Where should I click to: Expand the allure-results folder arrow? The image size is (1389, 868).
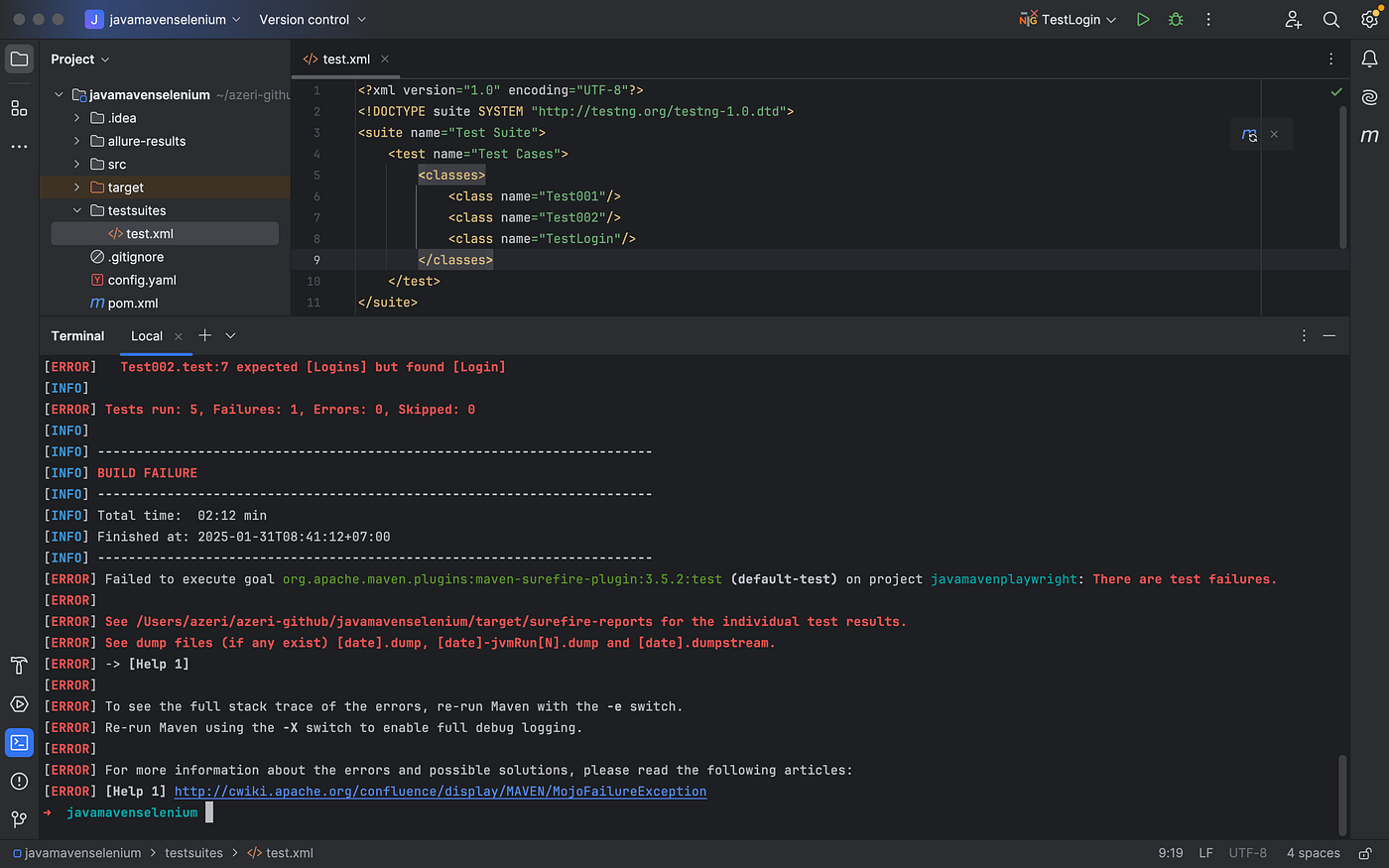tap(77, 141)
